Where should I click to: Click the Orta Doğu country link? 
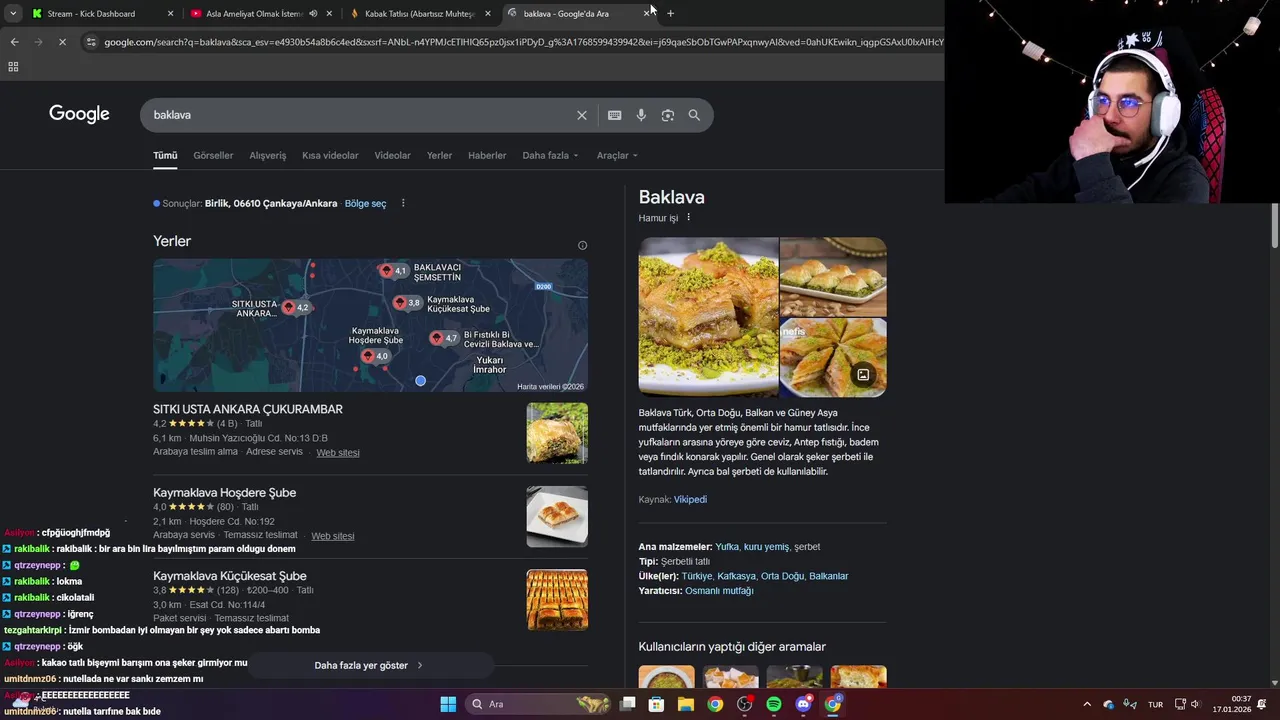pyautogui.click(x=782, y=576)
